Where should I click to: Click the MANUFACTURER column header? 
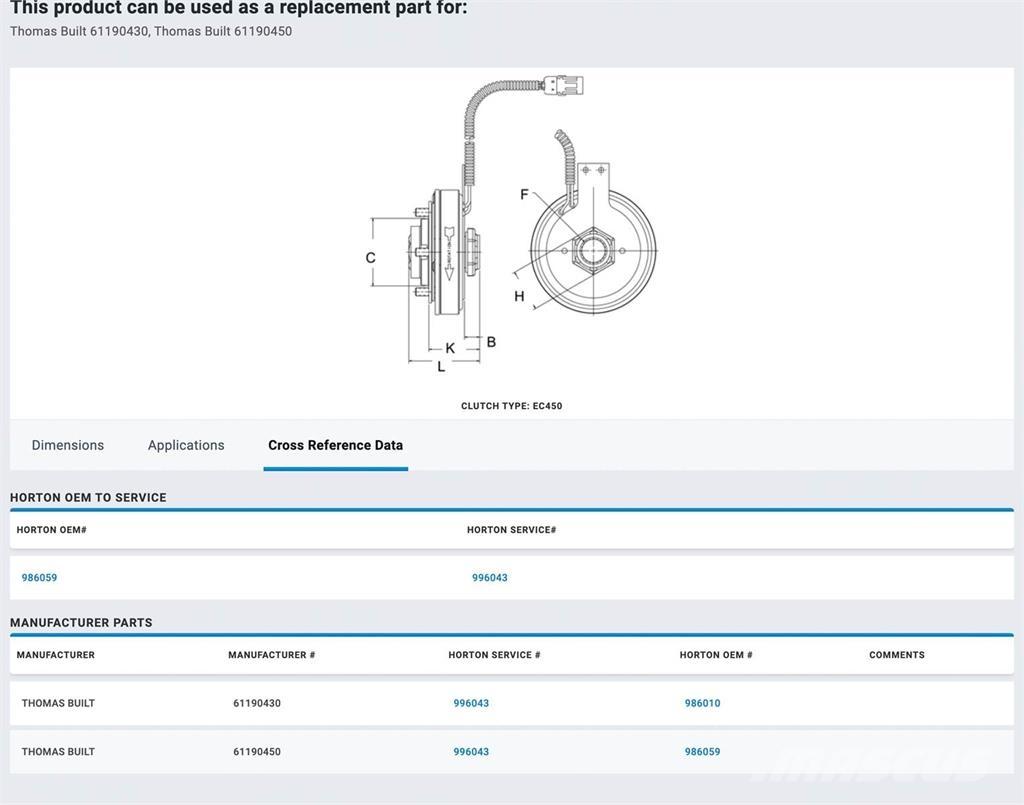(56, 655)
